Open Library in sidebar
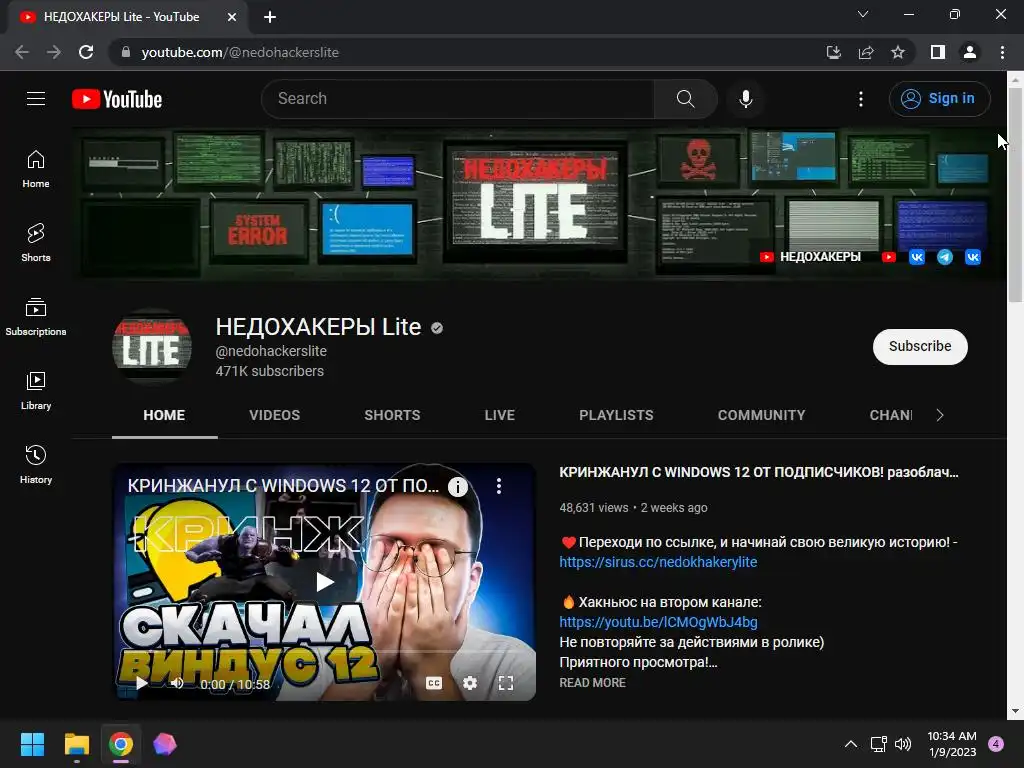The width and height of the screenshot is (1024, 768). click(x=36, y=391)
